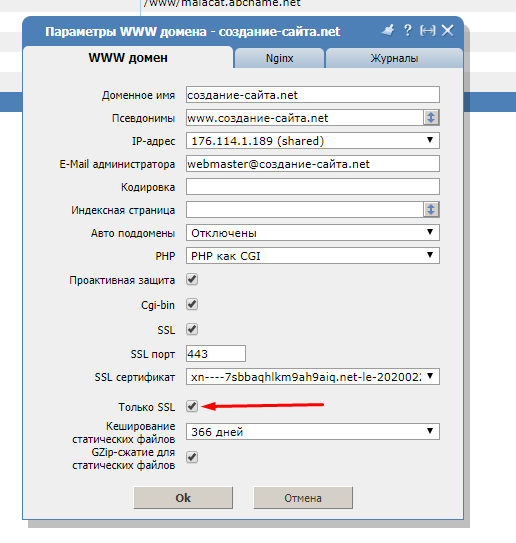
Task: Confirm settings with the Ok button
Action: click(183, 498)
